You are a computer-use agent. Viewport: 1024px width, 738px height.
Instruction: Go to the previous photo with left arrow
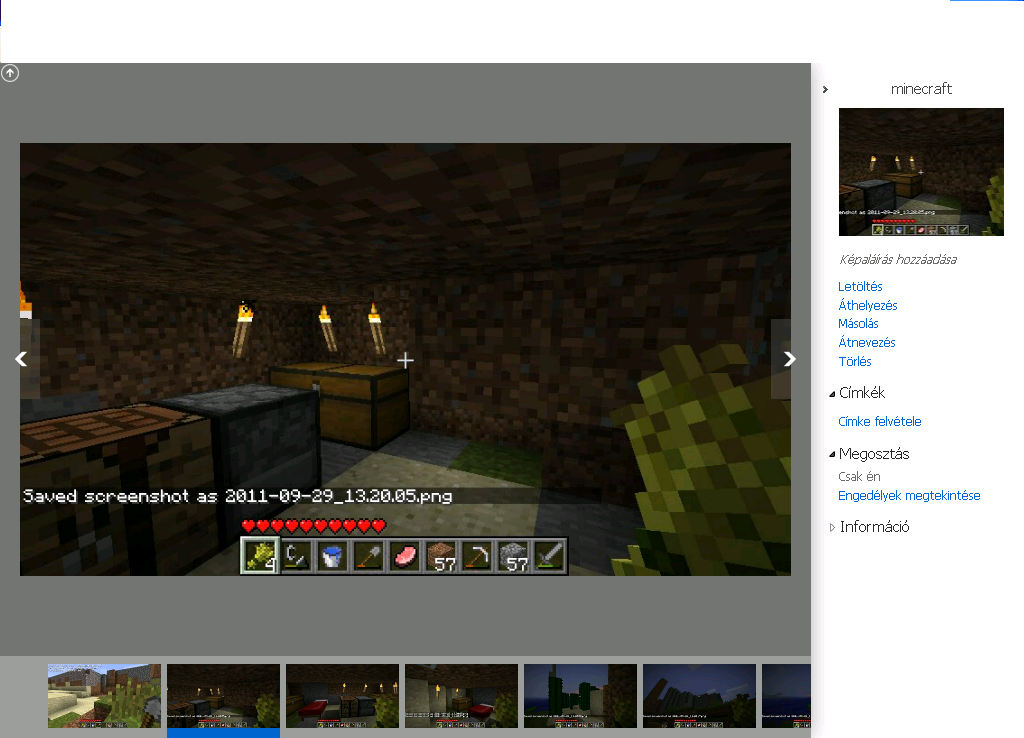(21, 359)
